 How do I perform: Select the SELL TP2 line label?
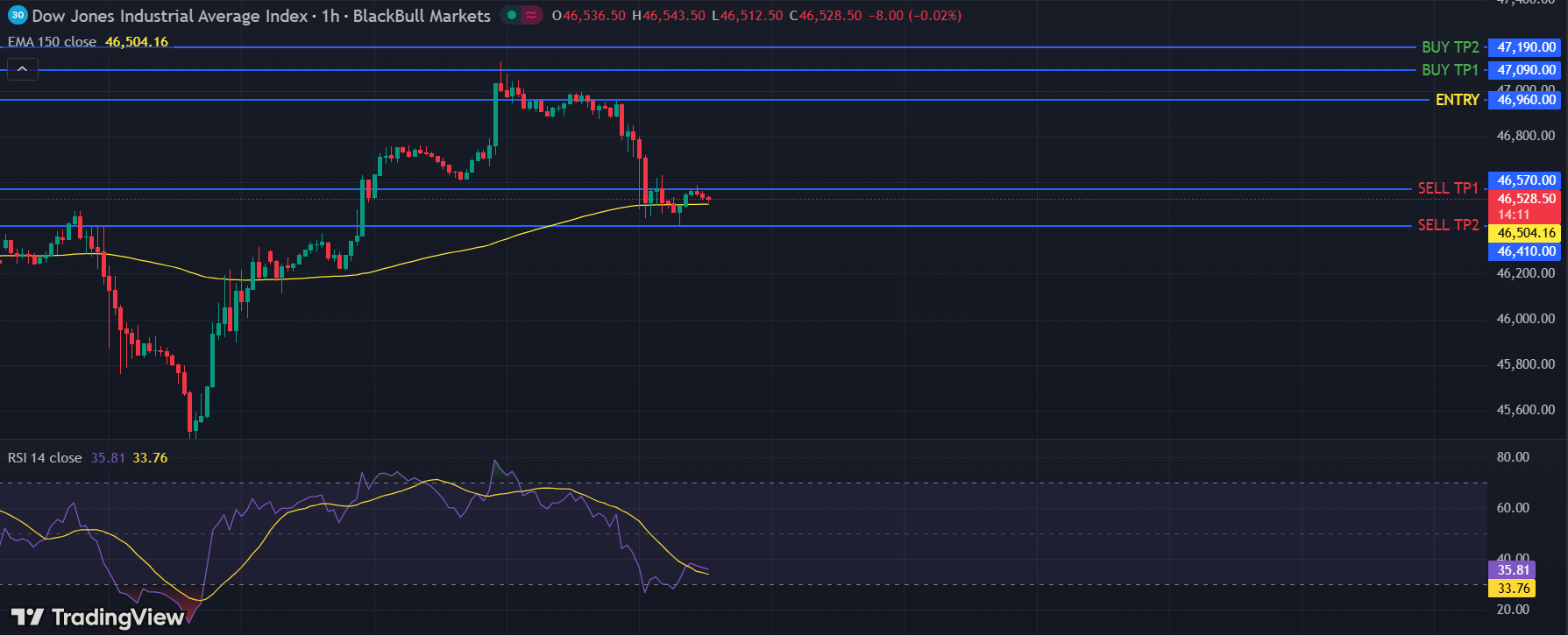(x=1447, y=225)
